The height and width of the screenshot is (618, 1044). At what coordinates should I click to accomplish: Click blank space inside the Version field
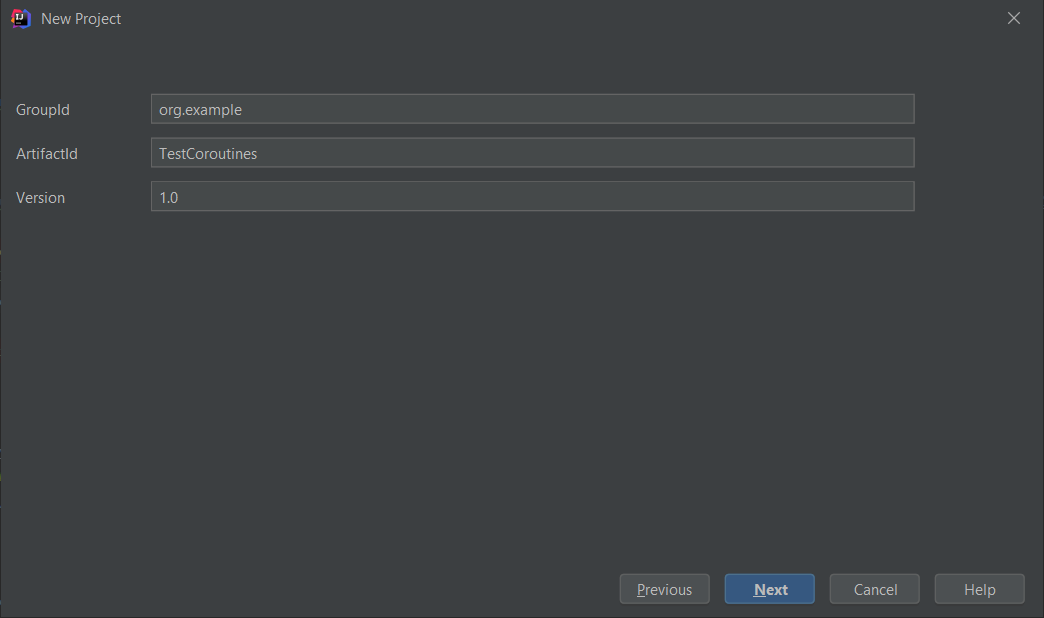tap(600, 197)
